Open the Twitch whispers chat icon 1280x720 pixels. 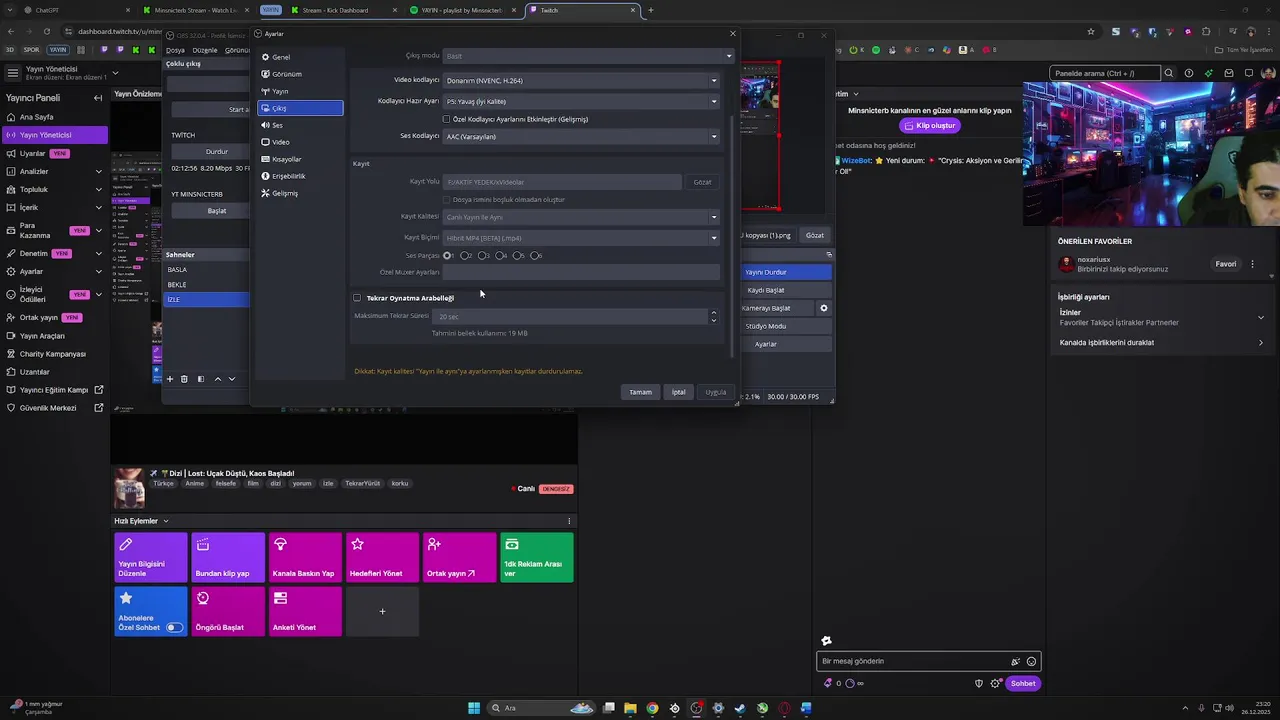point(1249,73)
